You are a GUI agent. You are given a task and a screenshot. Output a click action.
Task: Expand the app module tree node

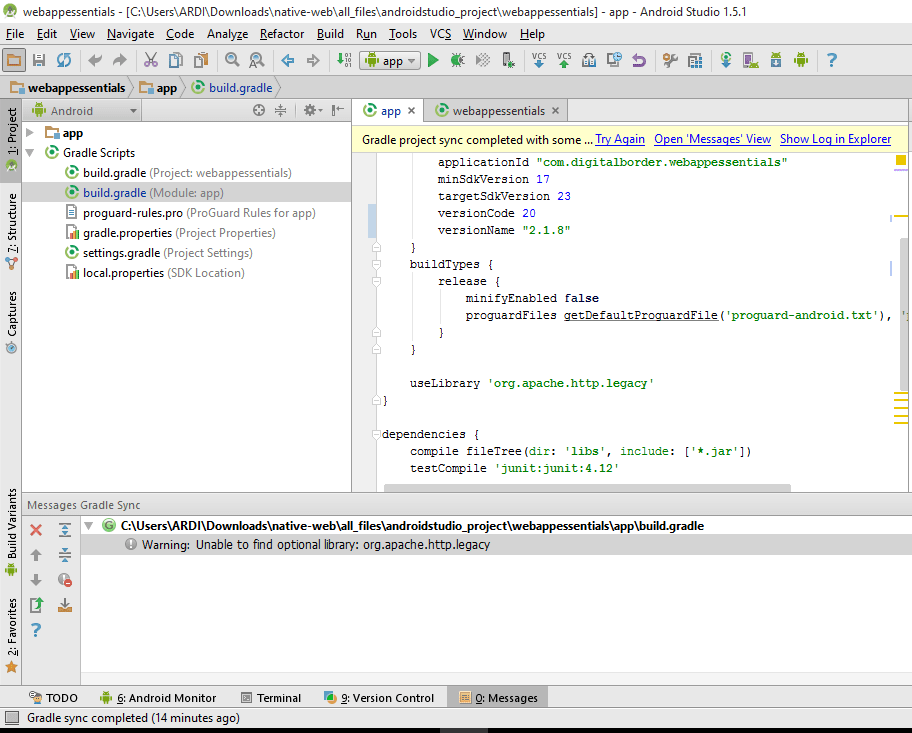click(30, 133)
